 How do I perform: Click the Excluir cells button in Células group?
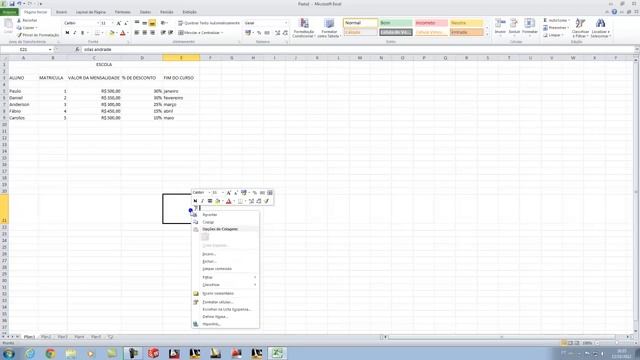click(x=514, y=27)
